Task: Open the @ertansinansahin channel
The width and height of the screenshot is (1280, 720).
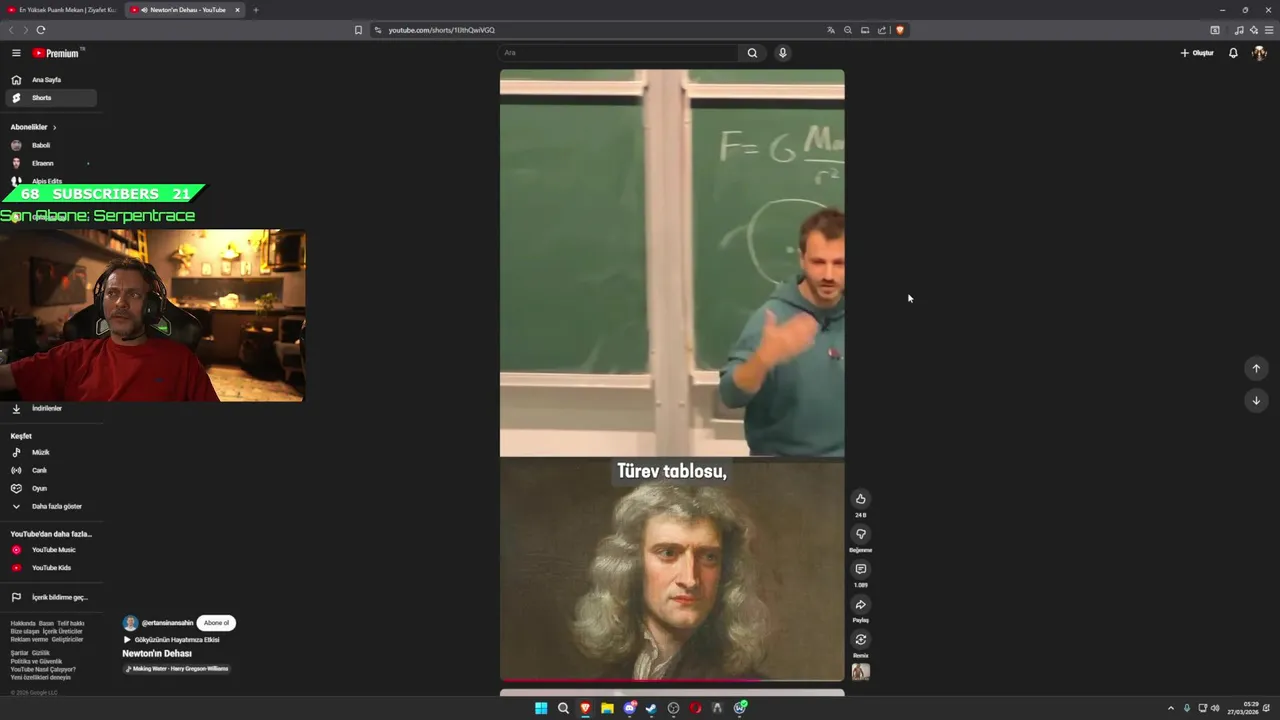Action: click(167, 623)
